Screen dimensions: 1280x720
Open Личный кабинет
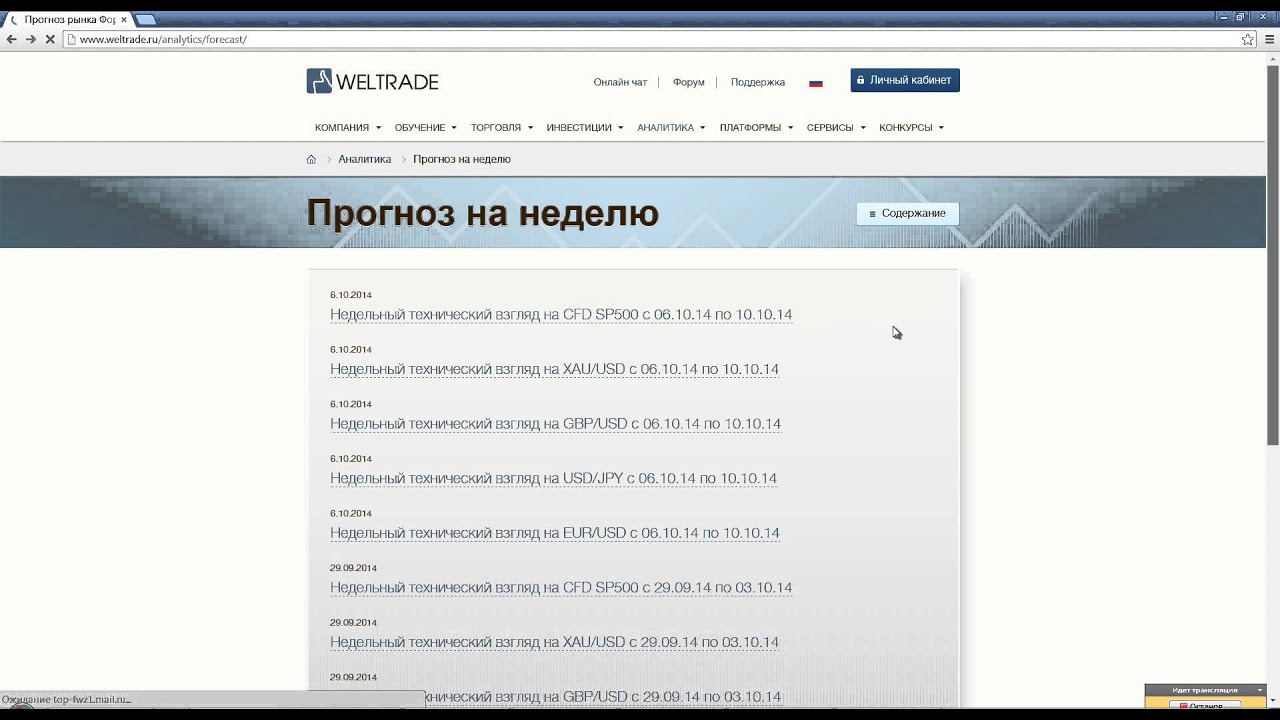(x=905, y=80)
